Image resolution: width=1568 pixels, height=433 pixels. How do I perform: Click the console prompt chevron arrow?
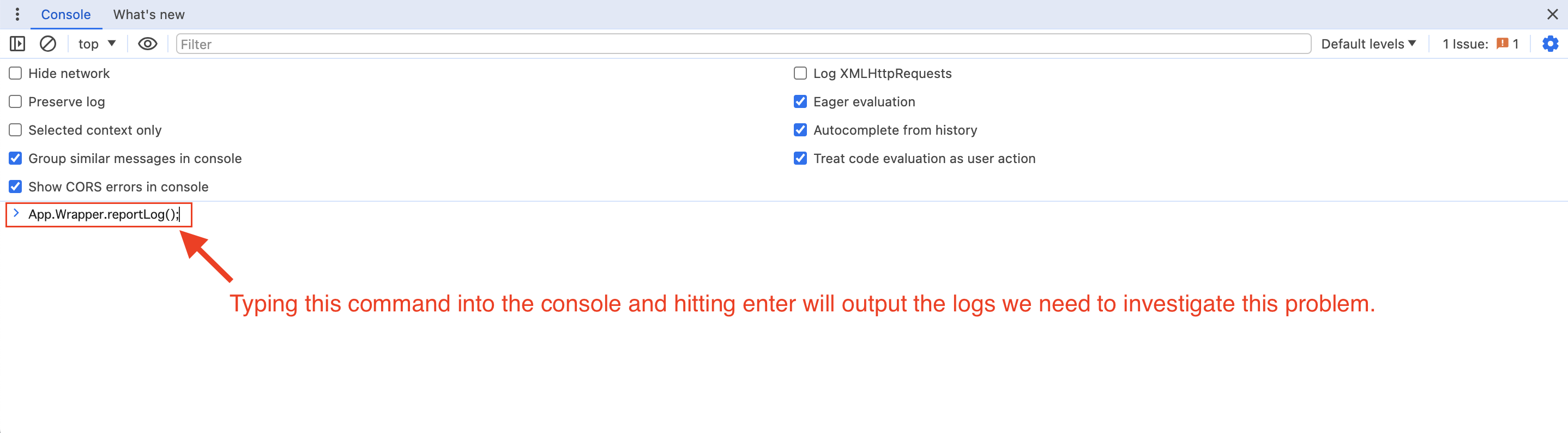coord(16,213)
